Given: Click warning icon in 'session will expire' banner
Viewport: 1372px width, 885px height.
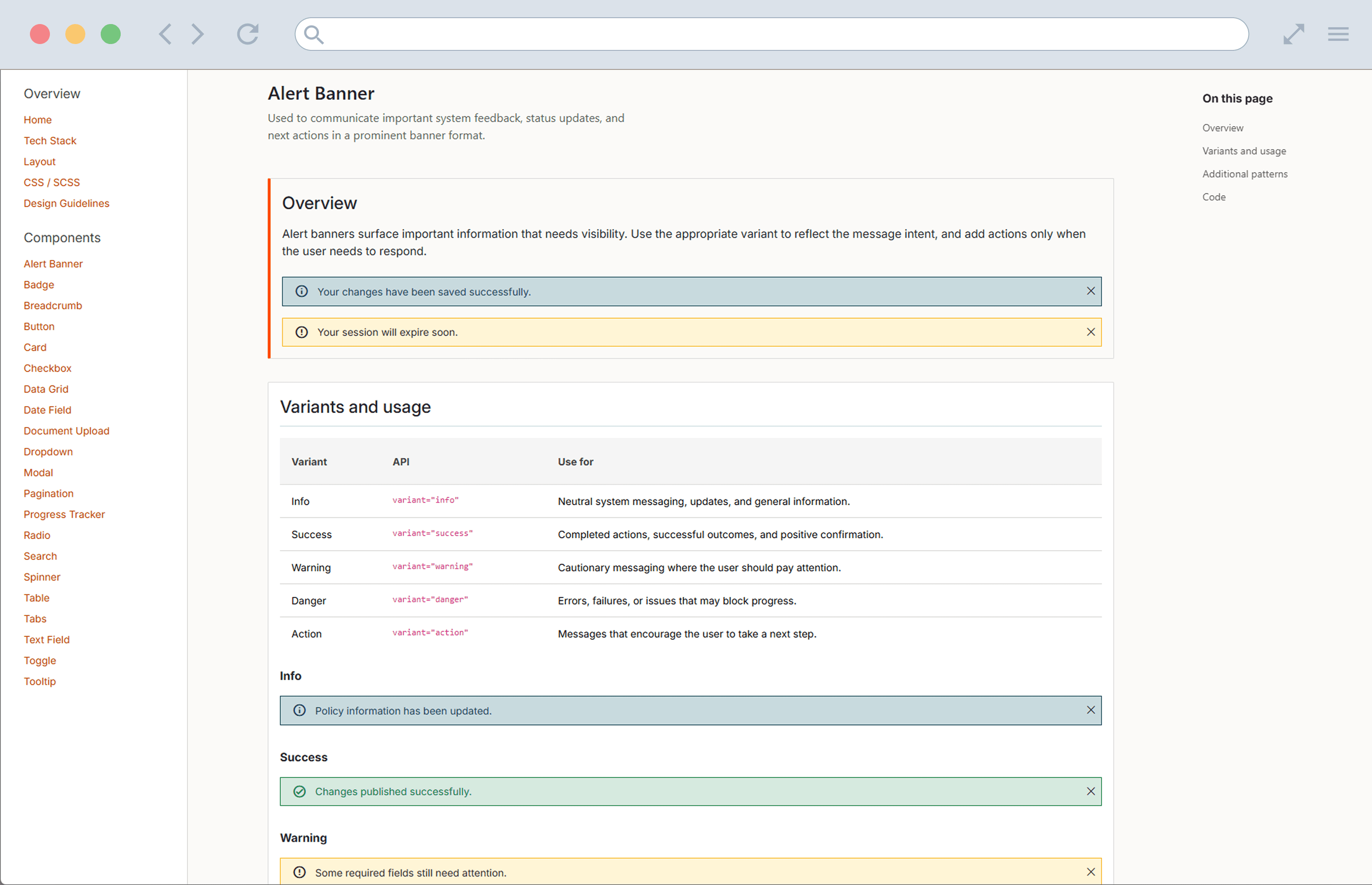Looking at the screenshot, I should click(302, 332).
